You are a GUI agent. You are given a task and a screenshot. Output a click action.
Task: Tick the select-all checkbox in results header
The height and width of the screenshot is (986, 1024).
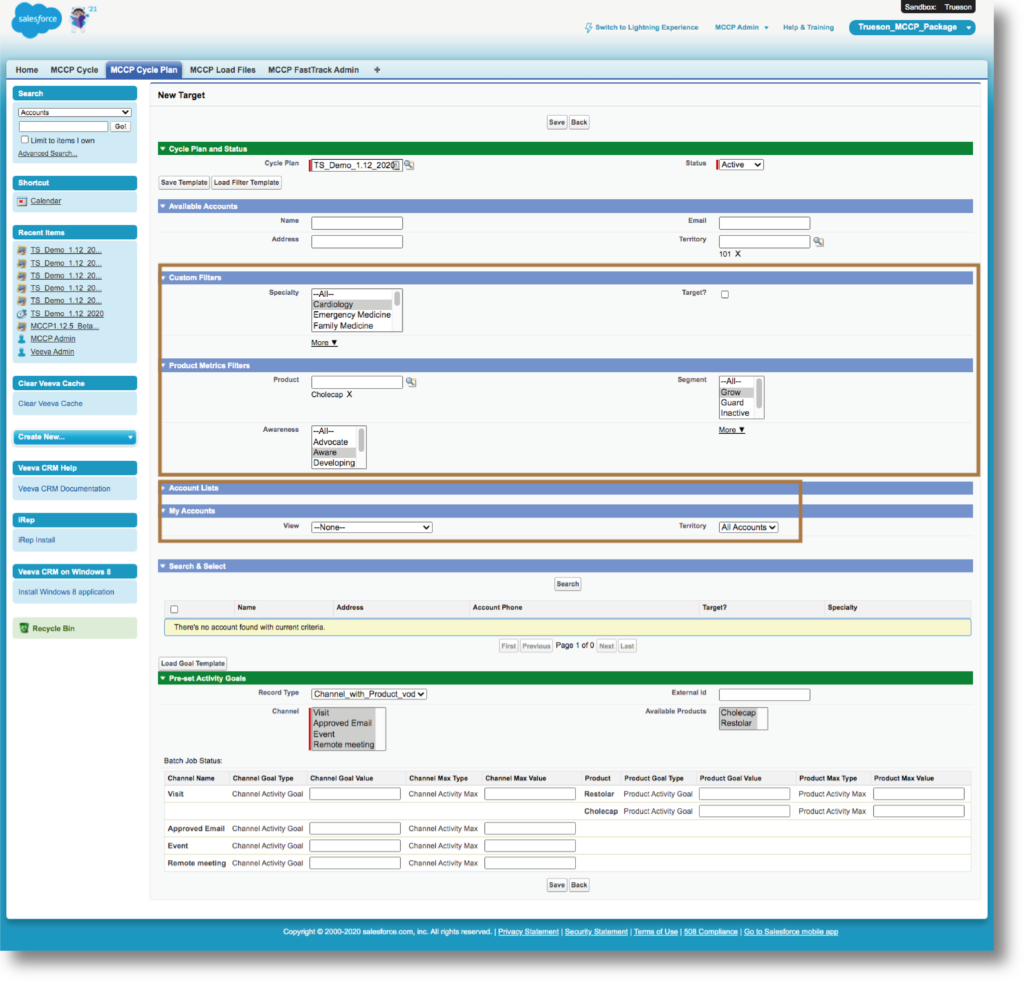pos(174,609)
